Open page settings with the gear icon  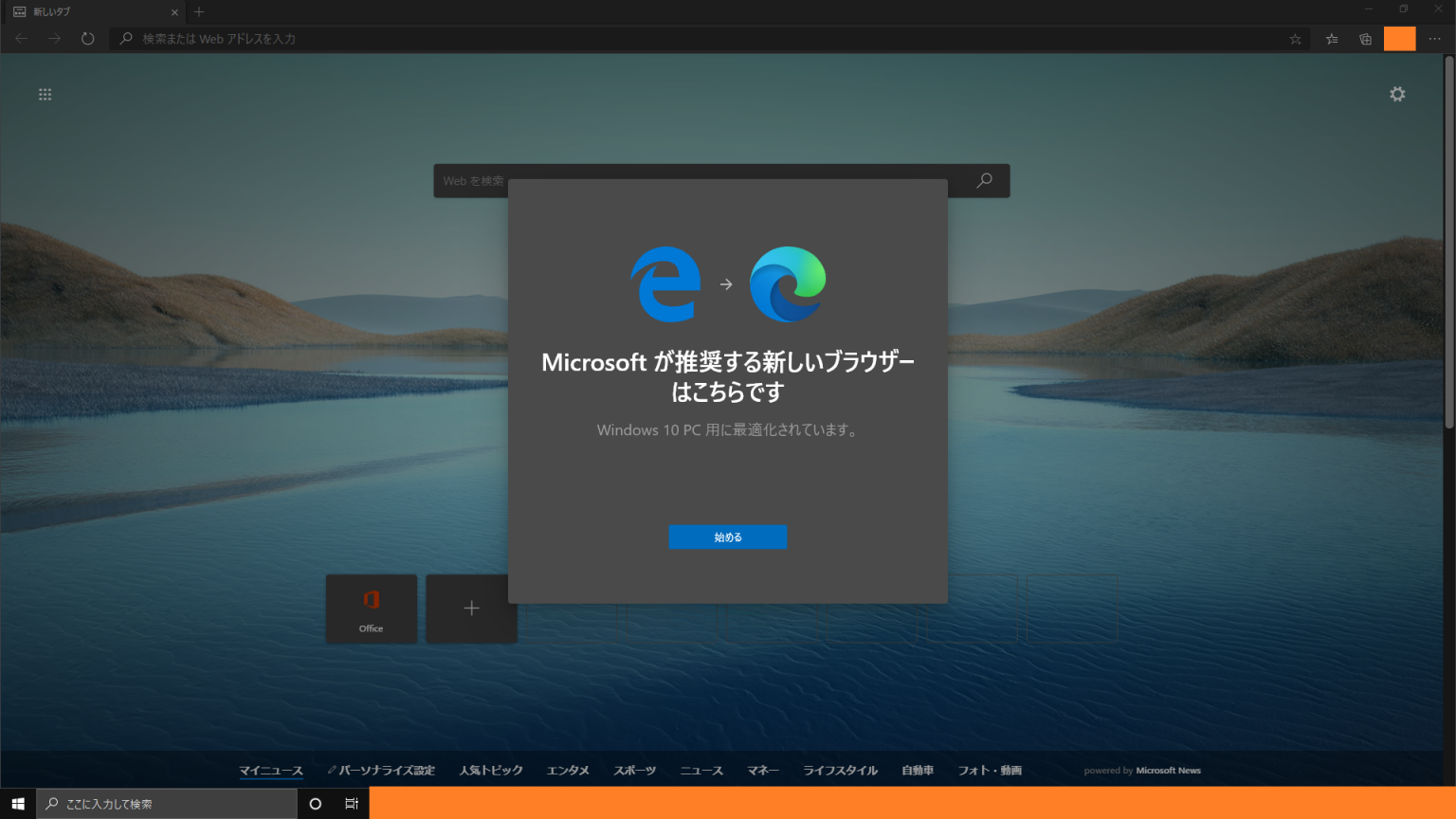[x=1397, y=94]
